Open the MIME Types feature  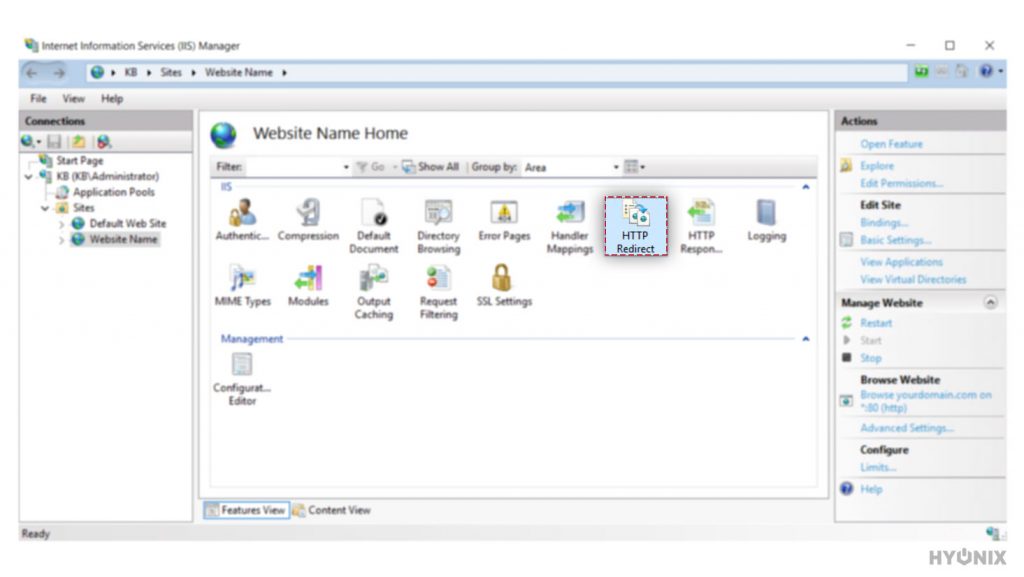[243, 290]
